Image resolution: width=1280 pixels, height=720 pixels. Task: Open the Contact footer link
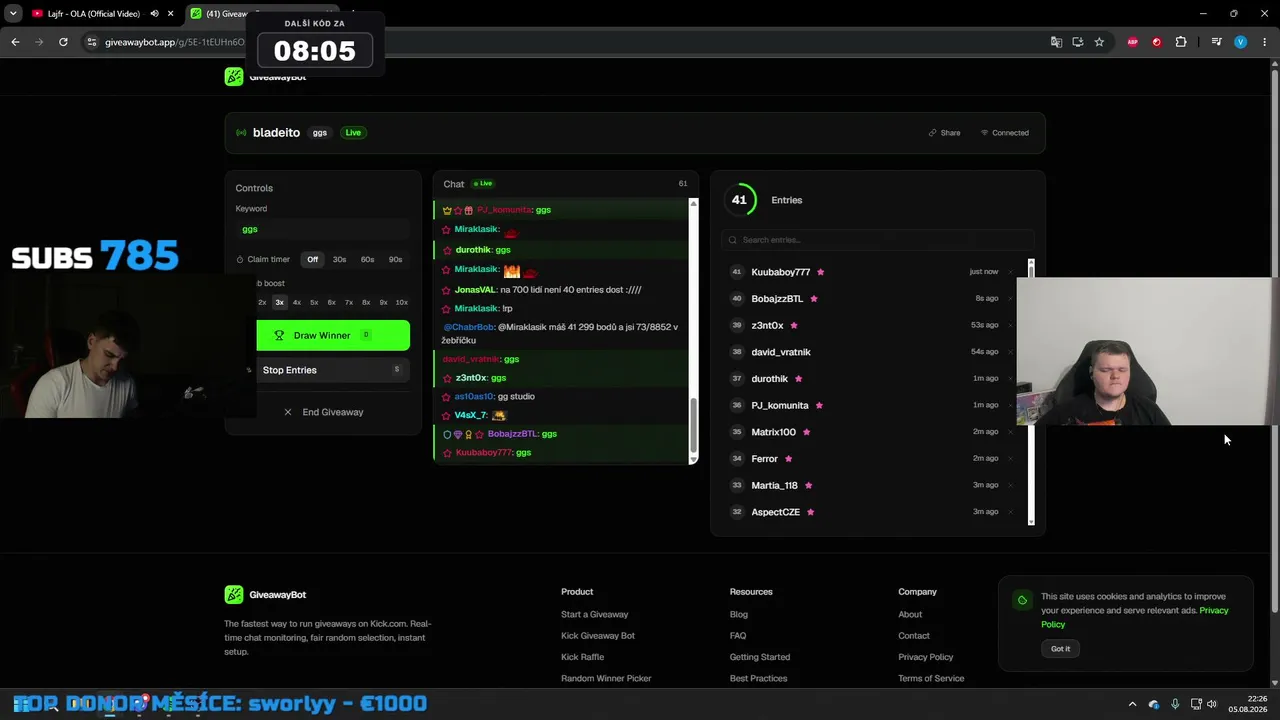[x=914, y=636]
